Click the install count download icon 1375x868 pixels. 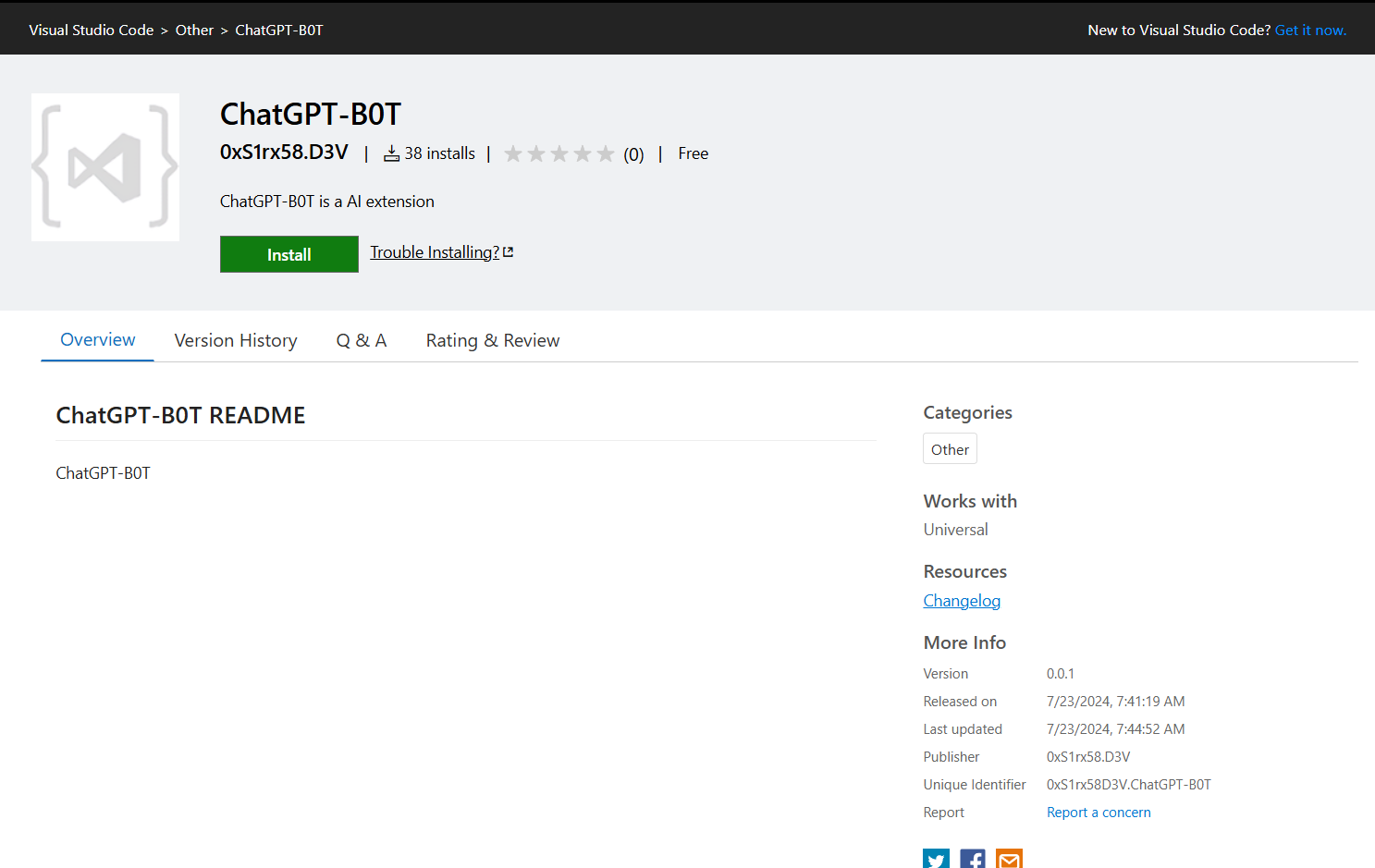[392, 153]
